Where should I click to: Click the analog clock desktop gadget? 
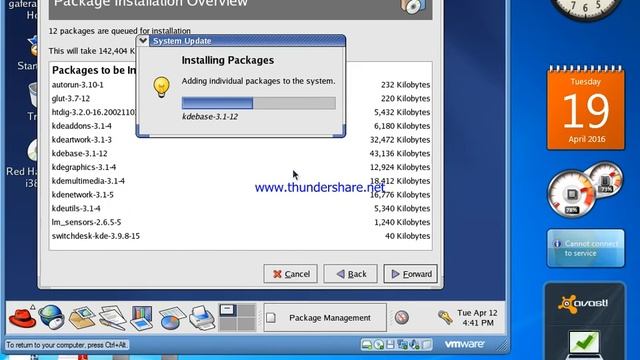pyautogui.click(x=586, y=9)
